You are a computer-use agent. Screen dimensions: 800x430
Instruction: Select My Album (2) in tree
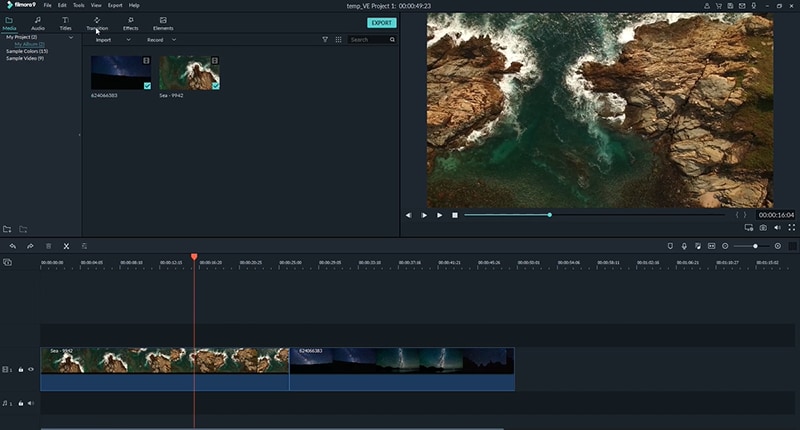pos(29,44)
